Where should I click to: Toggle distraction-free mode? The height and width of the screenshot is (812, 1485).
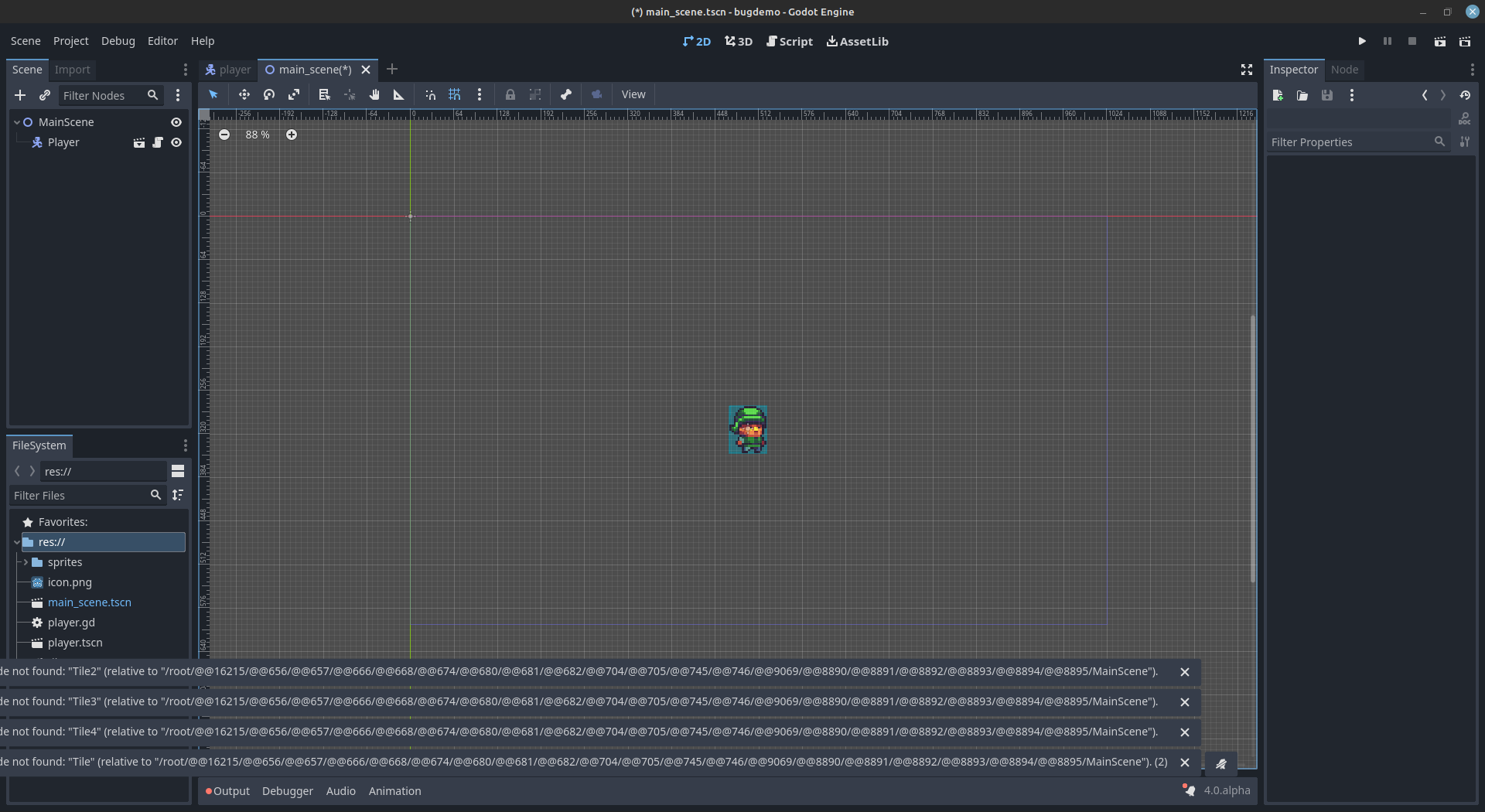(1247, 70)
